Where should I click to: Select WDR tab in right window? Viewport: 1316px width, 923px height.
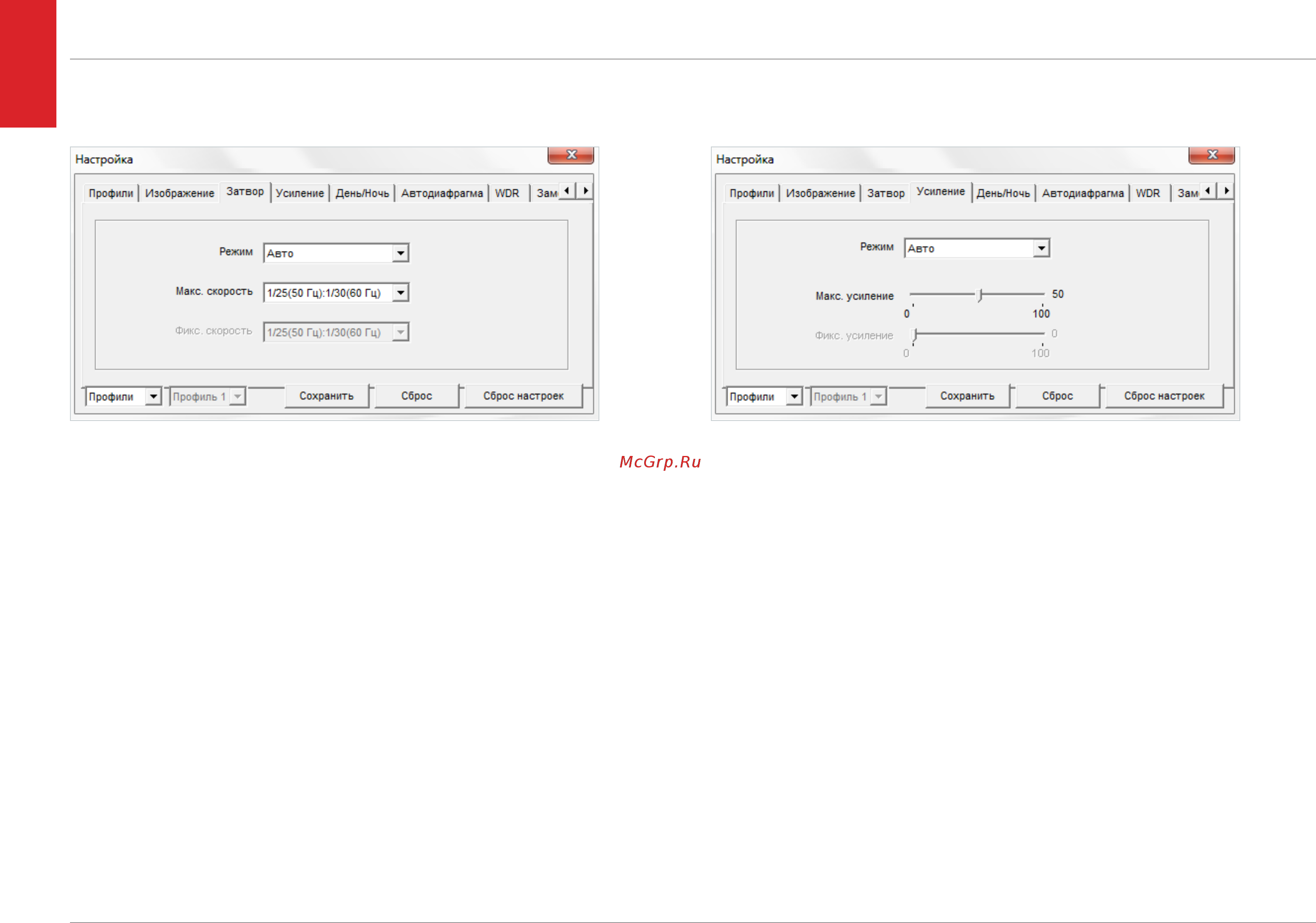pos(1148,194)
